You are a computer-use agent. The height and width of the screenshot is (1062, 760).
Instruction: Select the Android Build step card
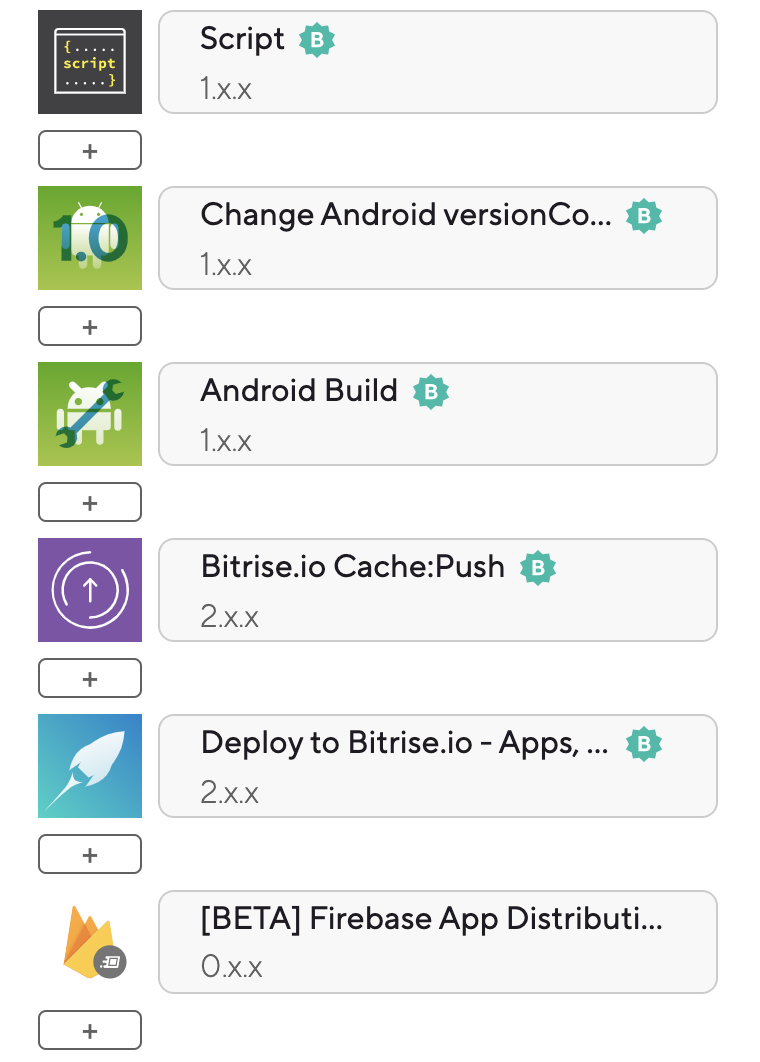438,414
